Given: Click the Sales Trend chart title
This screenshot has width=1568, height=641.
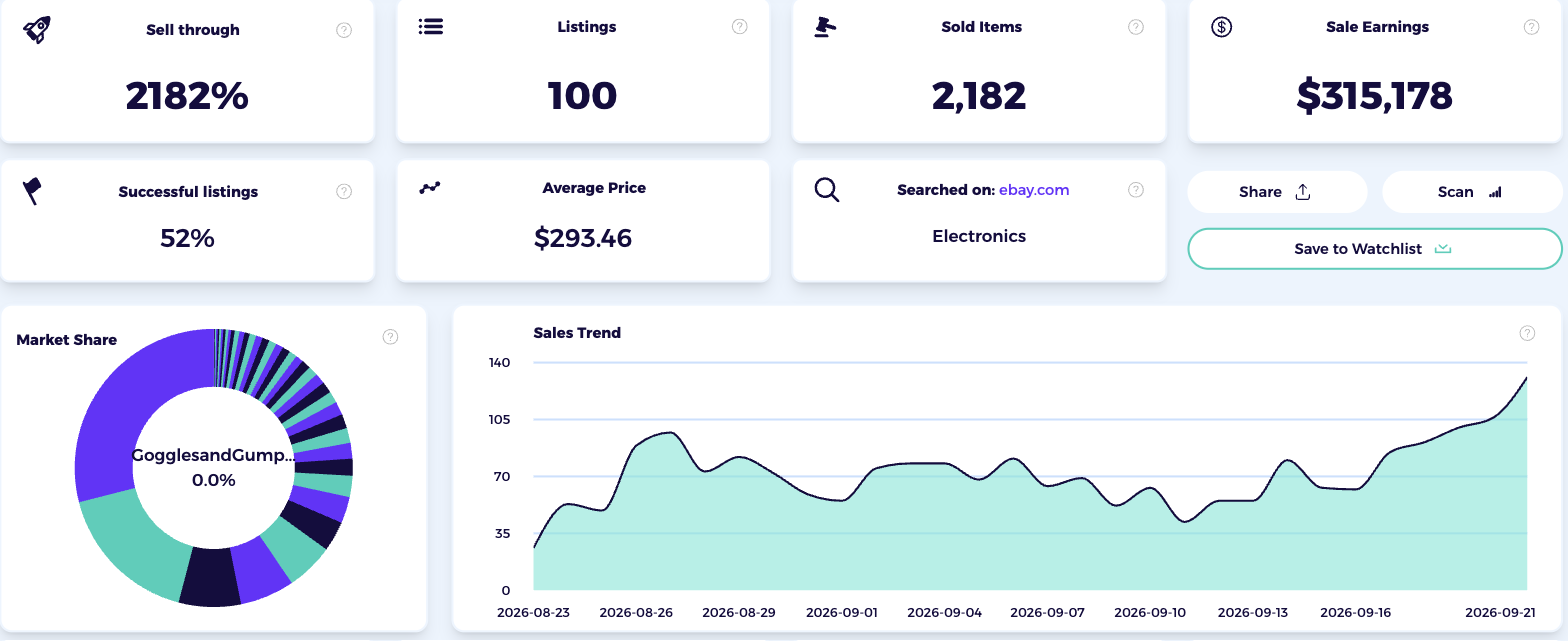Looking at the screenshot, I should click(577, 333).
